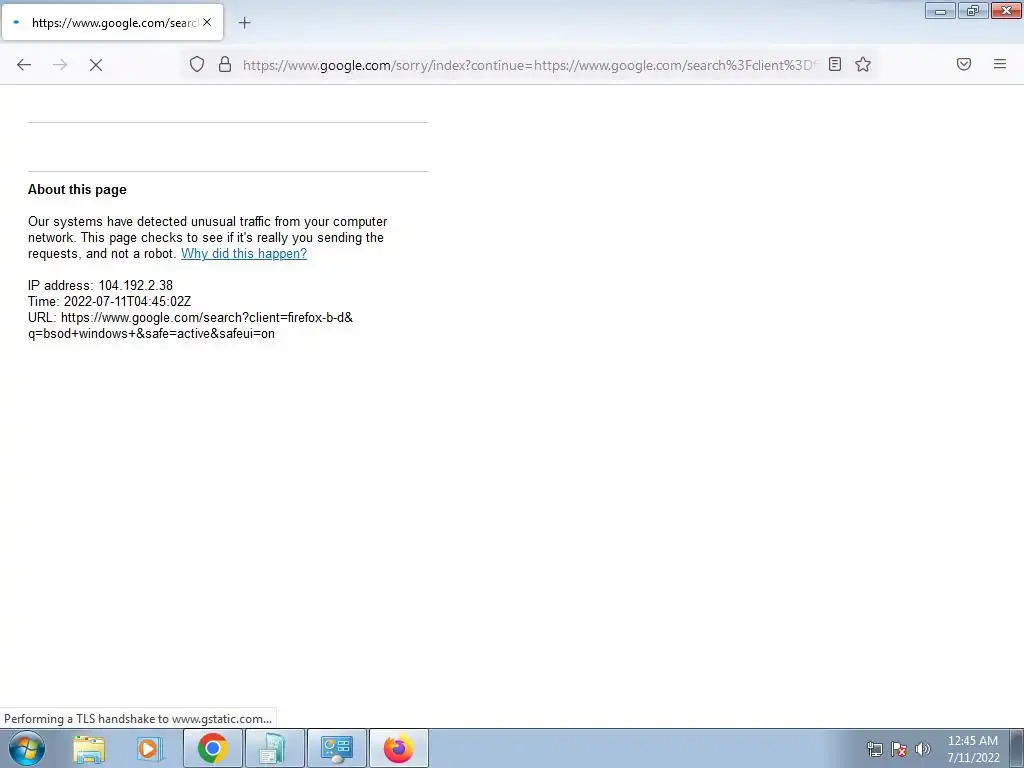Close the Firefox window

click(1006, 10)
